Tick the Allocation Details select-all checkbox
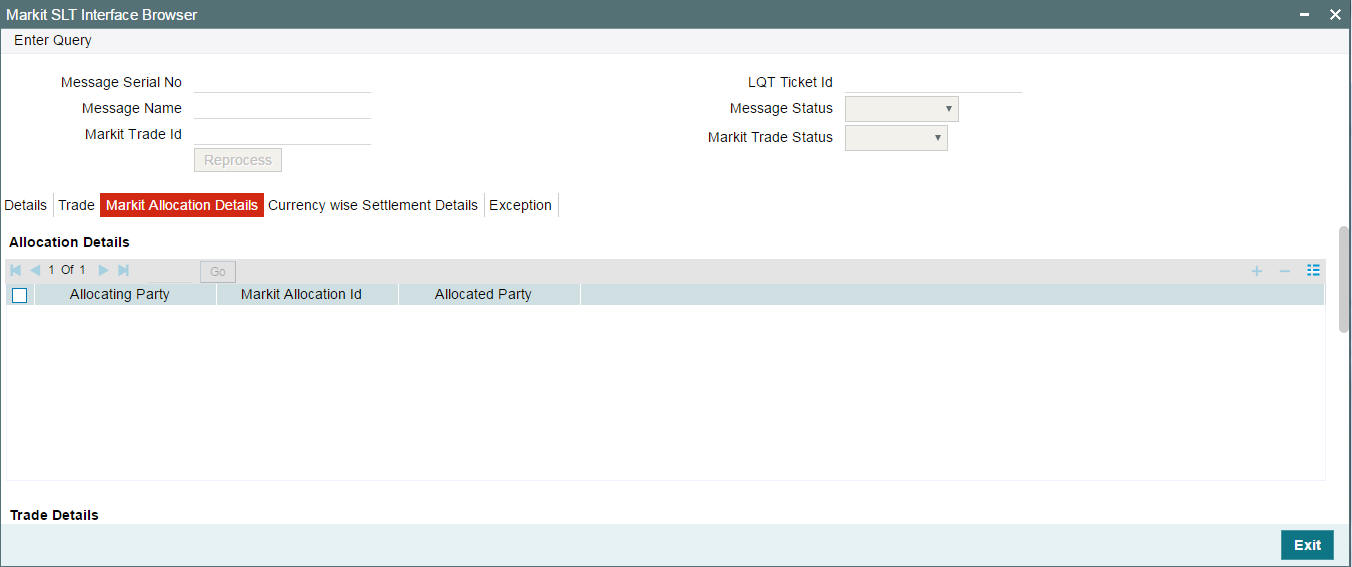This screenshot has height=567, width=1352. pyautogui.click(x=20, y=295)
